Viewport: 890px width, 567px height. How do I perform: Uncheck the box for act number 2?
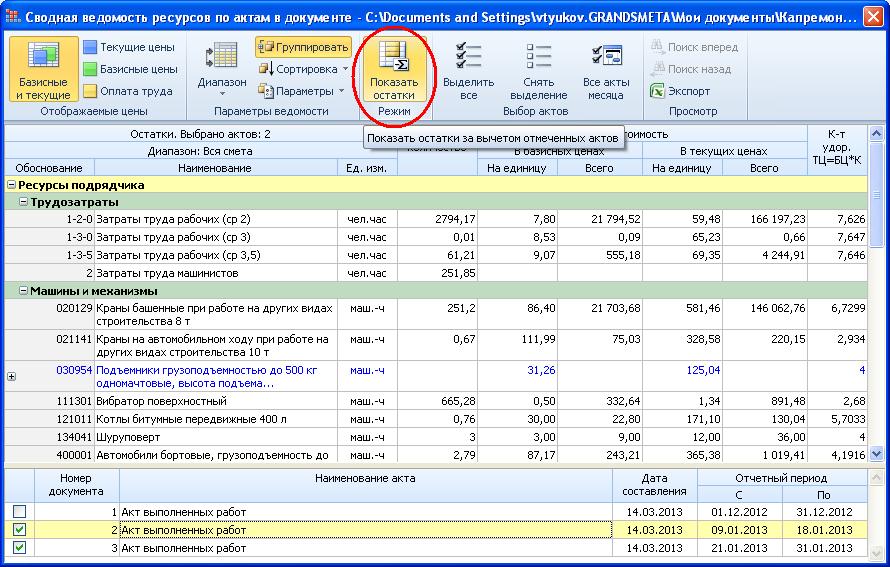point(20,530)
